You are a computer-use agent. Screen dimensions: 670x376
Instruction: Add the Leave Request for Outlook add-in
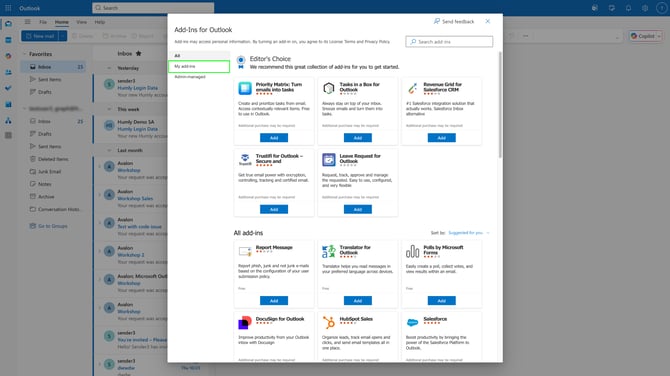point(358,209)
